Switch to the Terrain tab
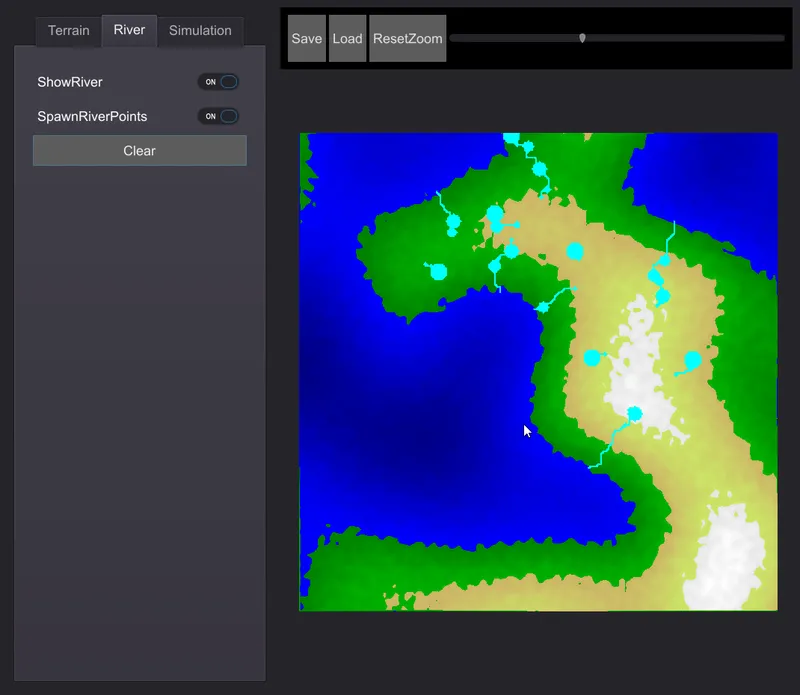The width and height of the screenshot is (800, 695). tap(68, 31)
